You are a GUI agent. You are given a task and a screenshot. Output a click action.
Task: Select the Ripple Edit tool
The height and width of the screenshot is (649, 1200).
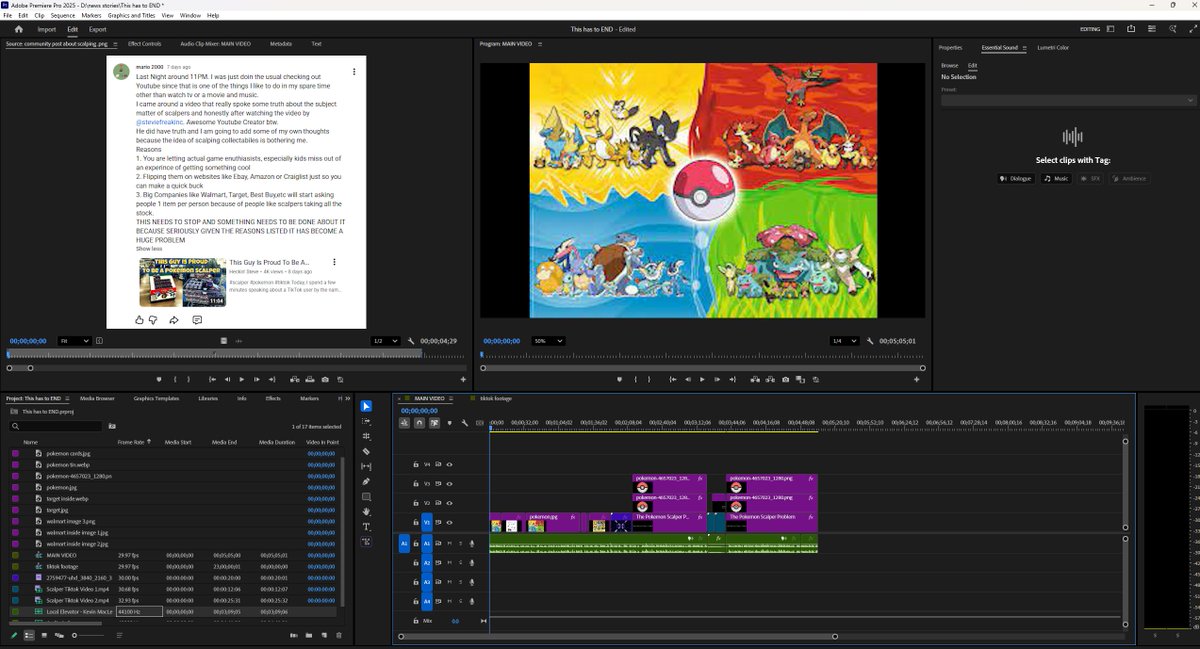click(x=366, y=436)
